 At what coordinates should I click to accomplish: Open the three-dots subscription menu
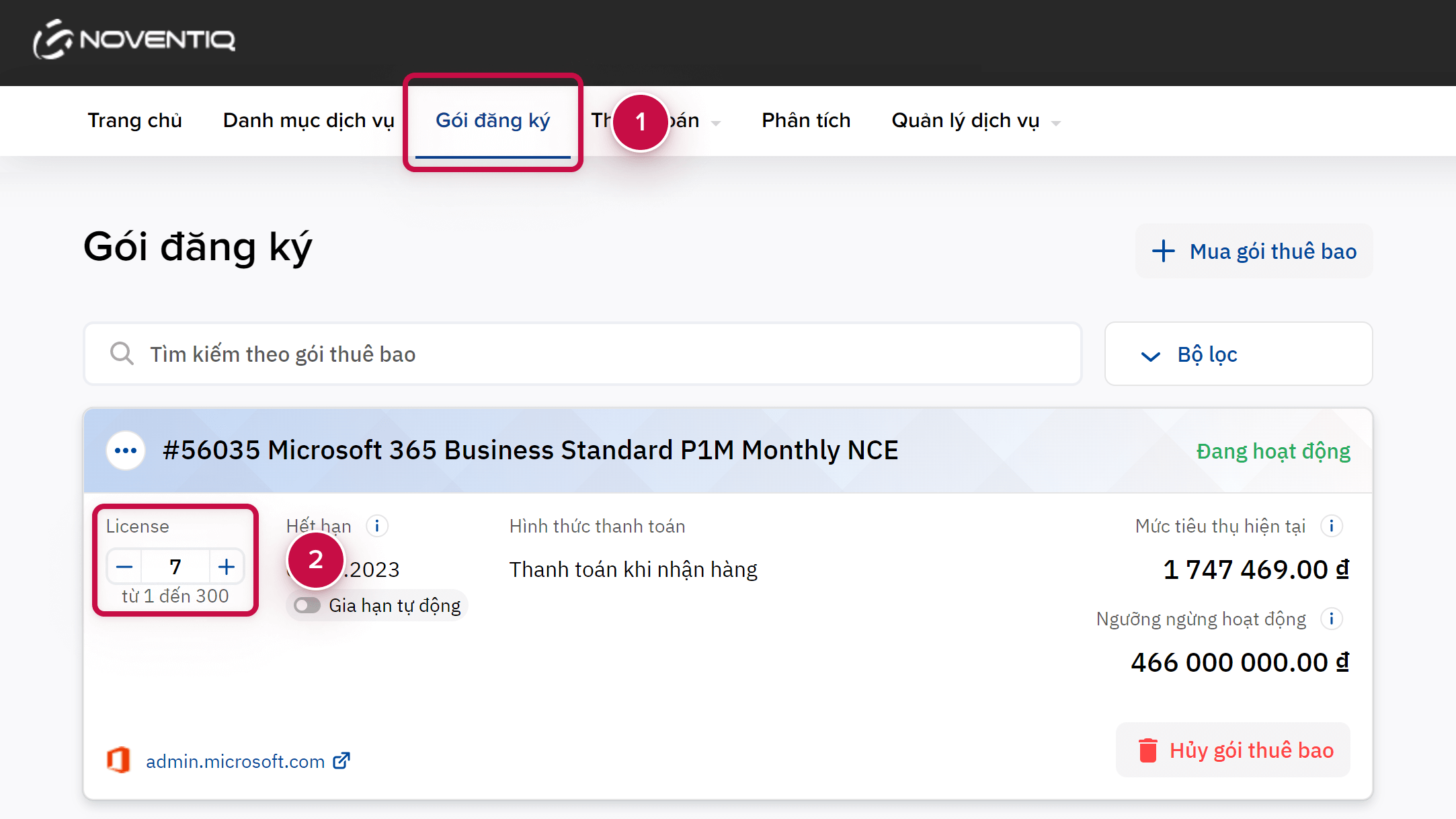click(x=126, y=451)
